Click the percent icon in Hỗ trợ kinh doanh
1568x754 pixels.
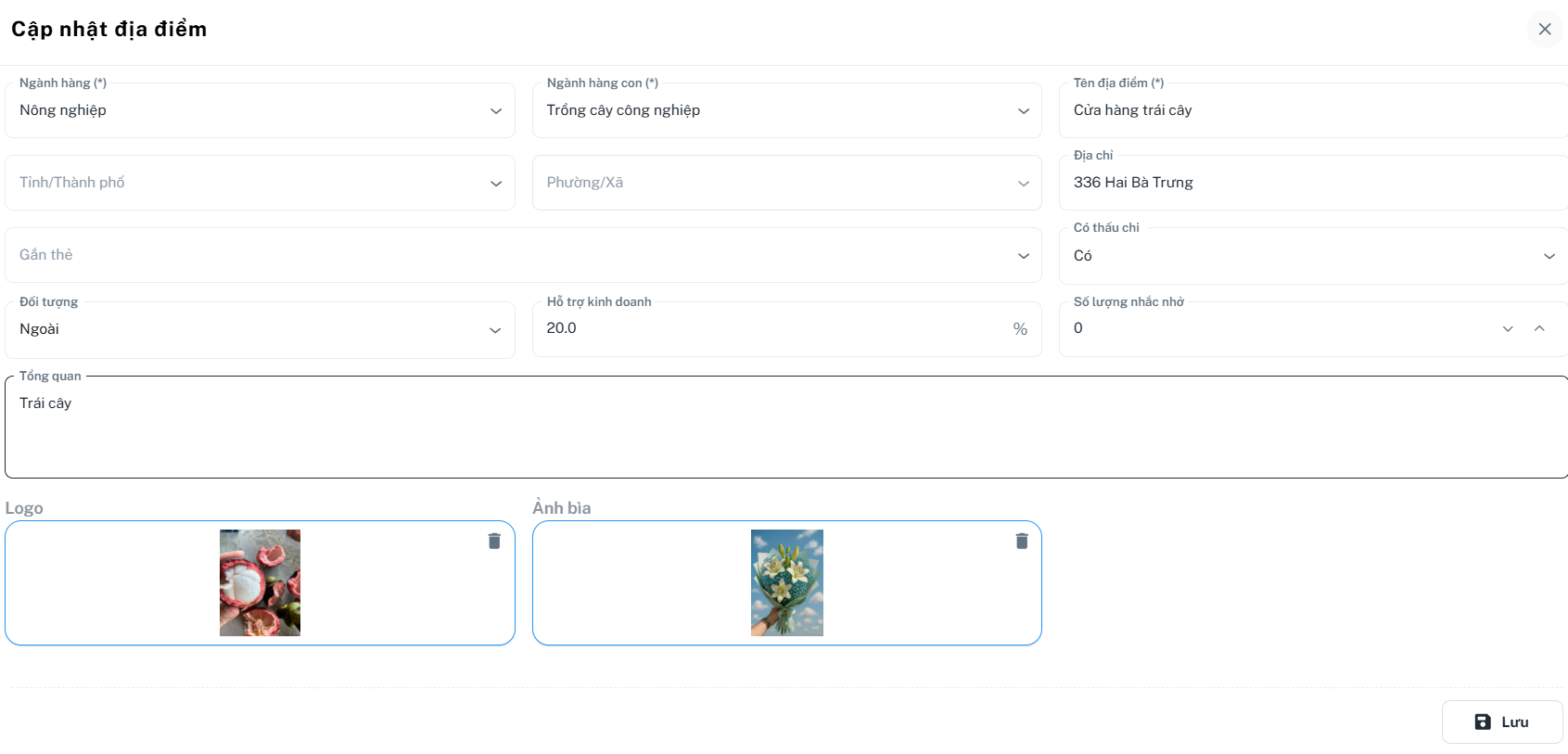pos(1020,329)
